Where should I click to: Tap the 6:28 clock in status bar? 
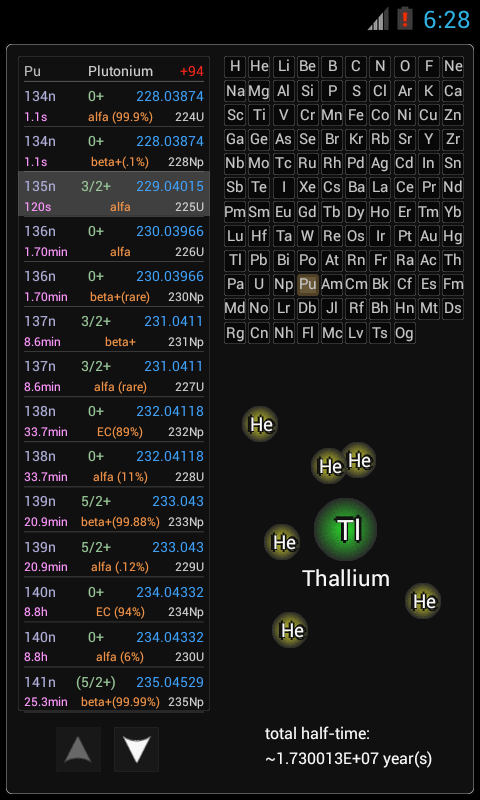pos(446,20)
